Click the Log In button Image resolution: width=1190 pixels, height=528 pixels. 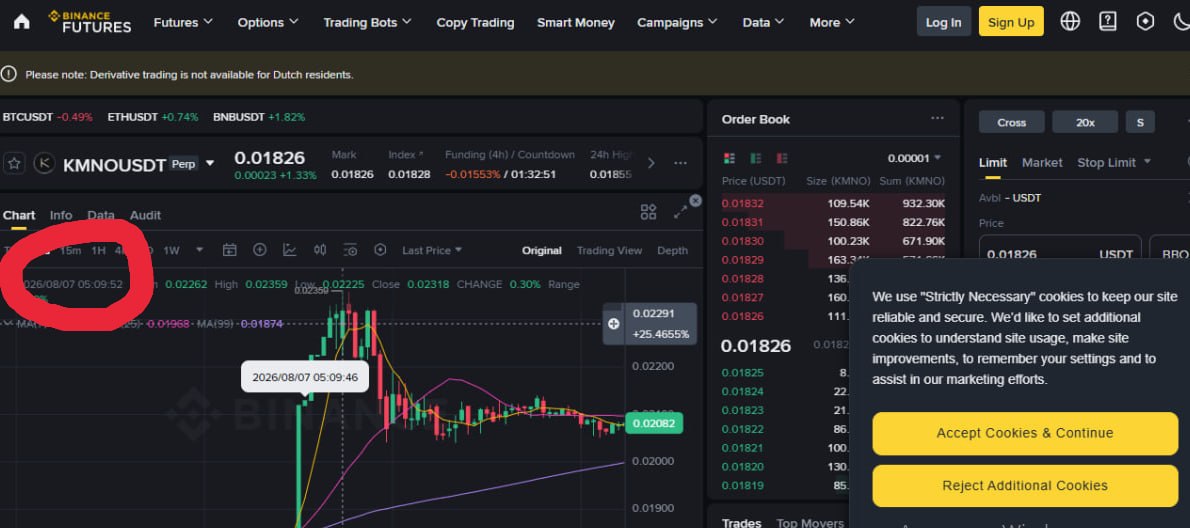pos(943,22)
